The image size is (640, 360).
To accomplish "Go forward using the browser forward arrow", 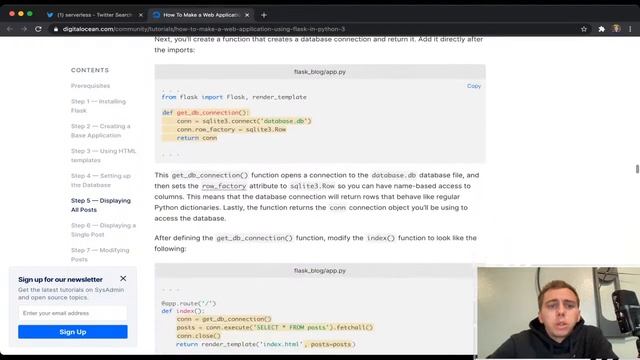I will coord(24,29).
